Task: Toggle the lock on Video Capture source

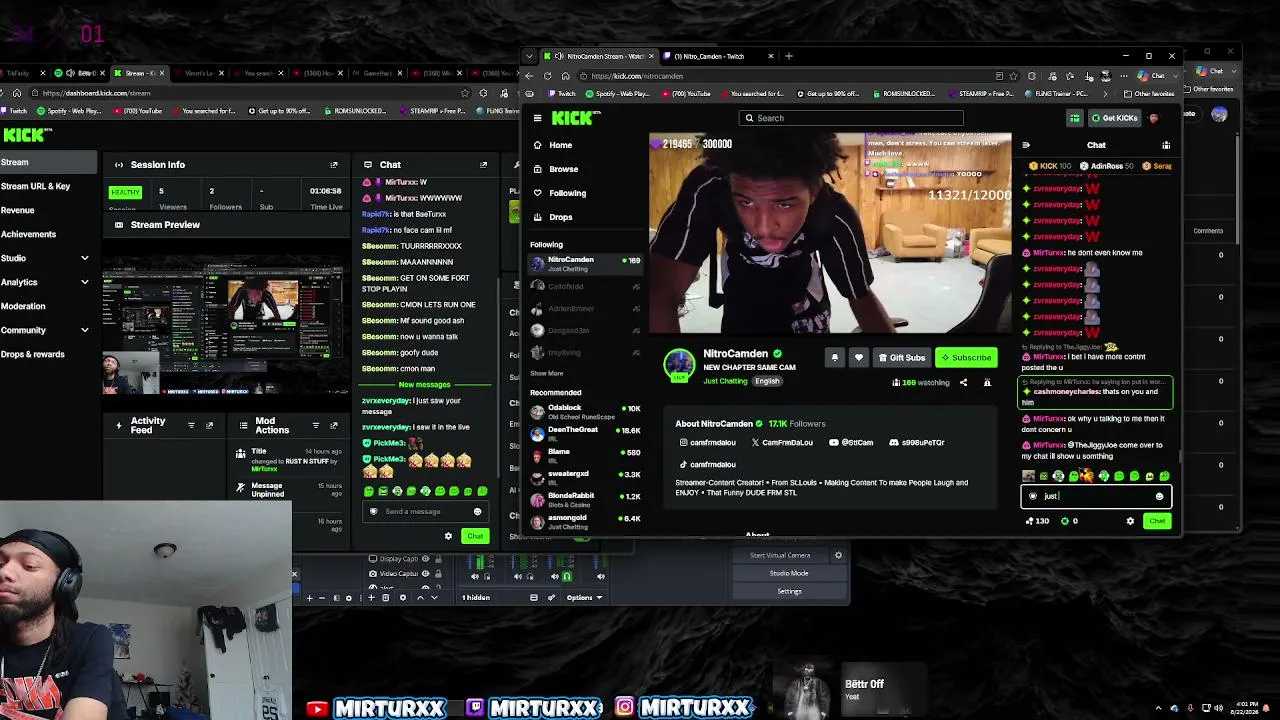Action: (x=439, y=574)
